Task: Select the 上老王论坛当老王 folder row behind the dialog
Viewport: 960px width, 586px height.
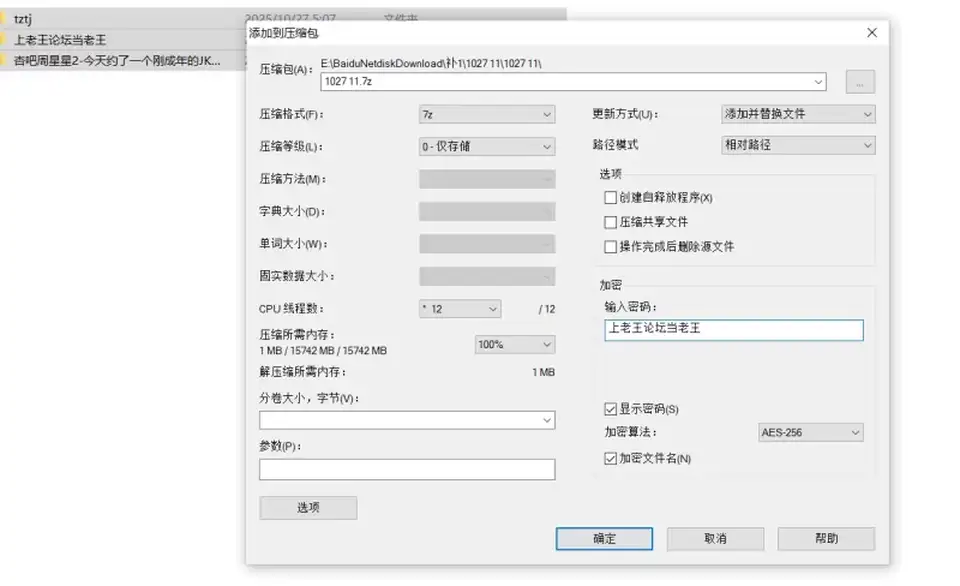Action: point(122,40)
